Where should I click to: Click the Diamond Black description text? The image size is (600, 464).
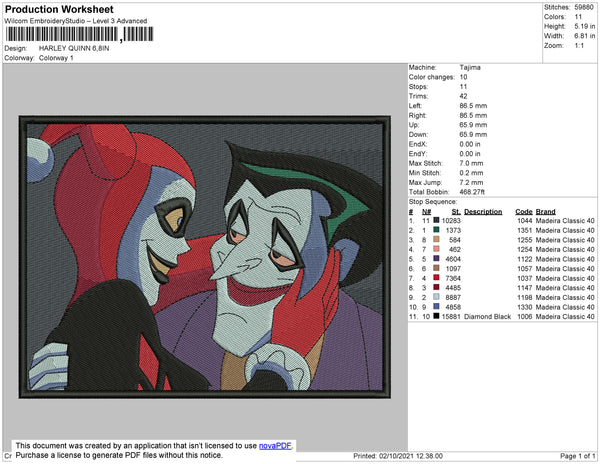pyautogui.click(x=488, y=316)
